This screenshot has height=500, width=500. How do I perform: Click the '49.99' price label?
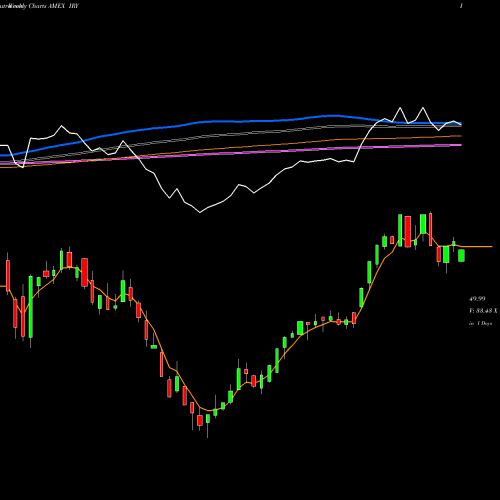click(x=477, y=299)
